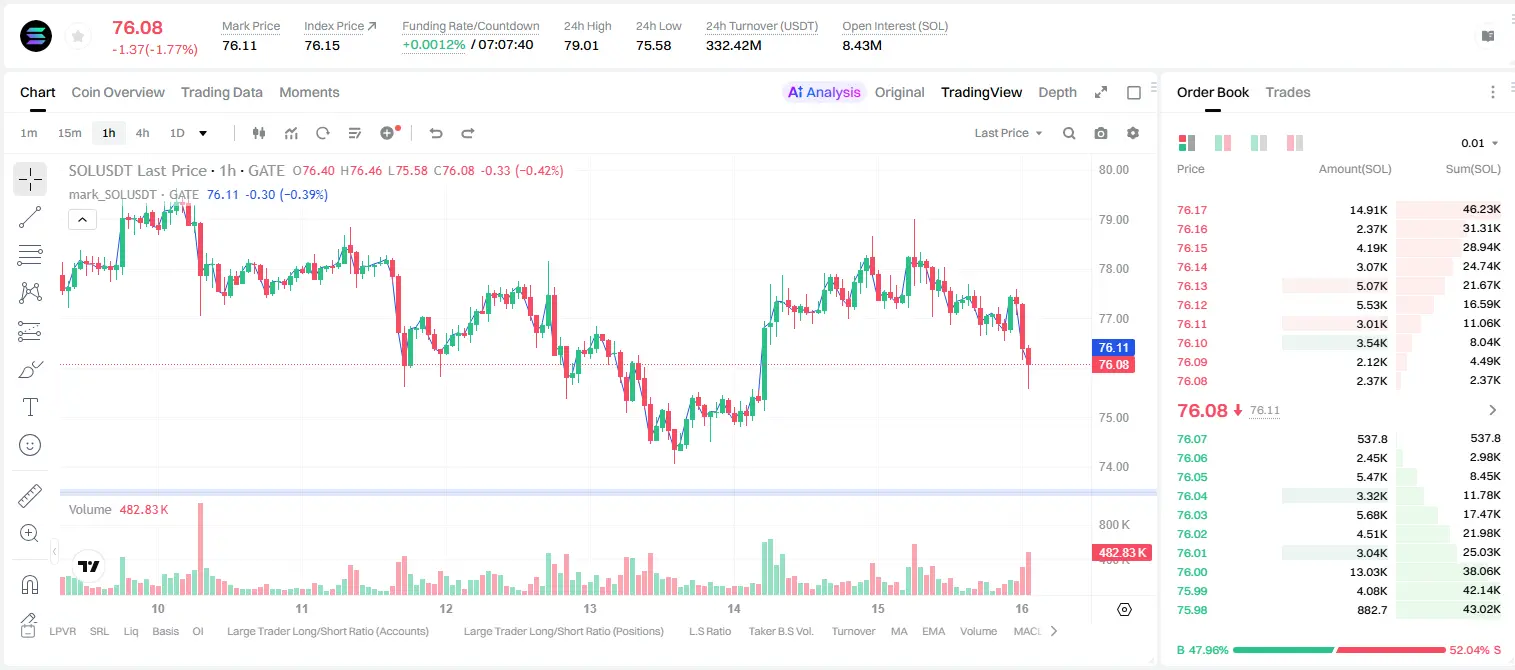The height and width of the screenshot is (670, 1515).
Task: Select the ruler measure tool
Action: [30, 496]
